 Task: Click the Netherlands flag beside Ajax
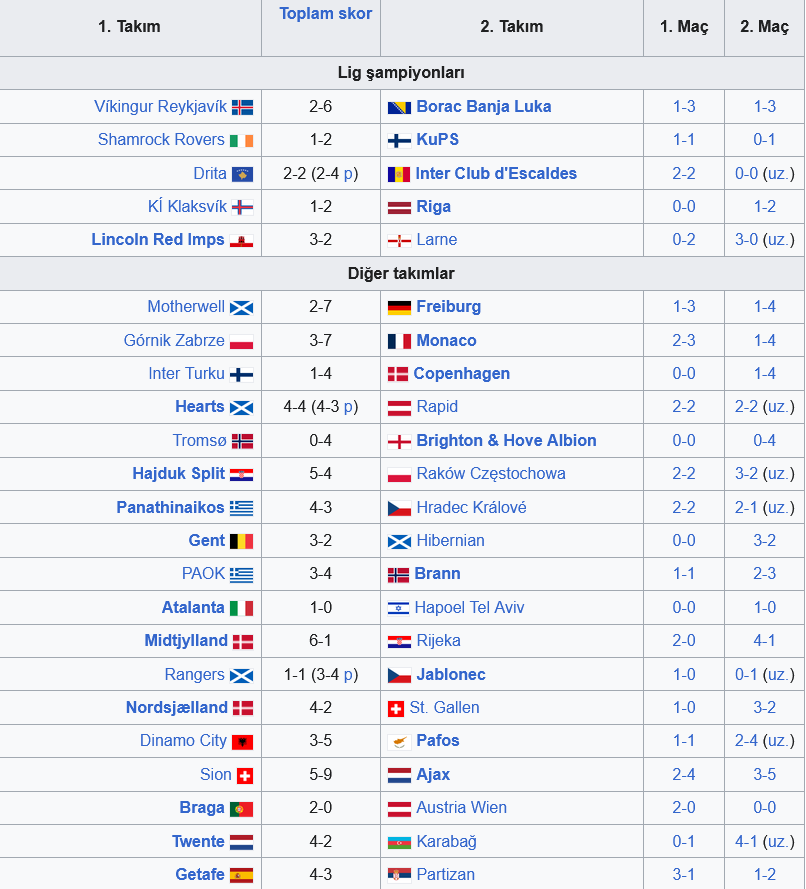[399, 775]
